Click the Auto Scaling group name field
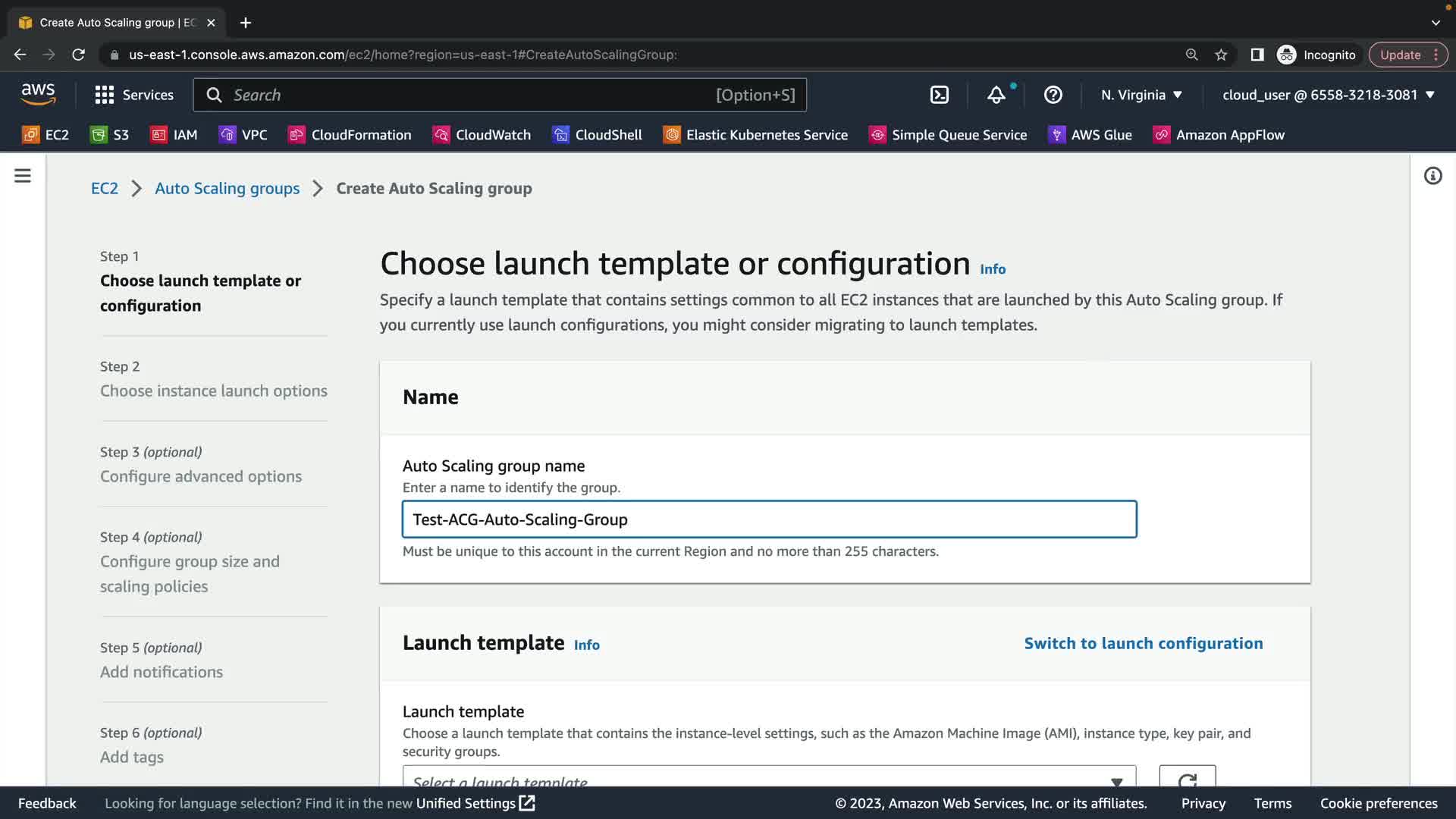 pos(768,519)
